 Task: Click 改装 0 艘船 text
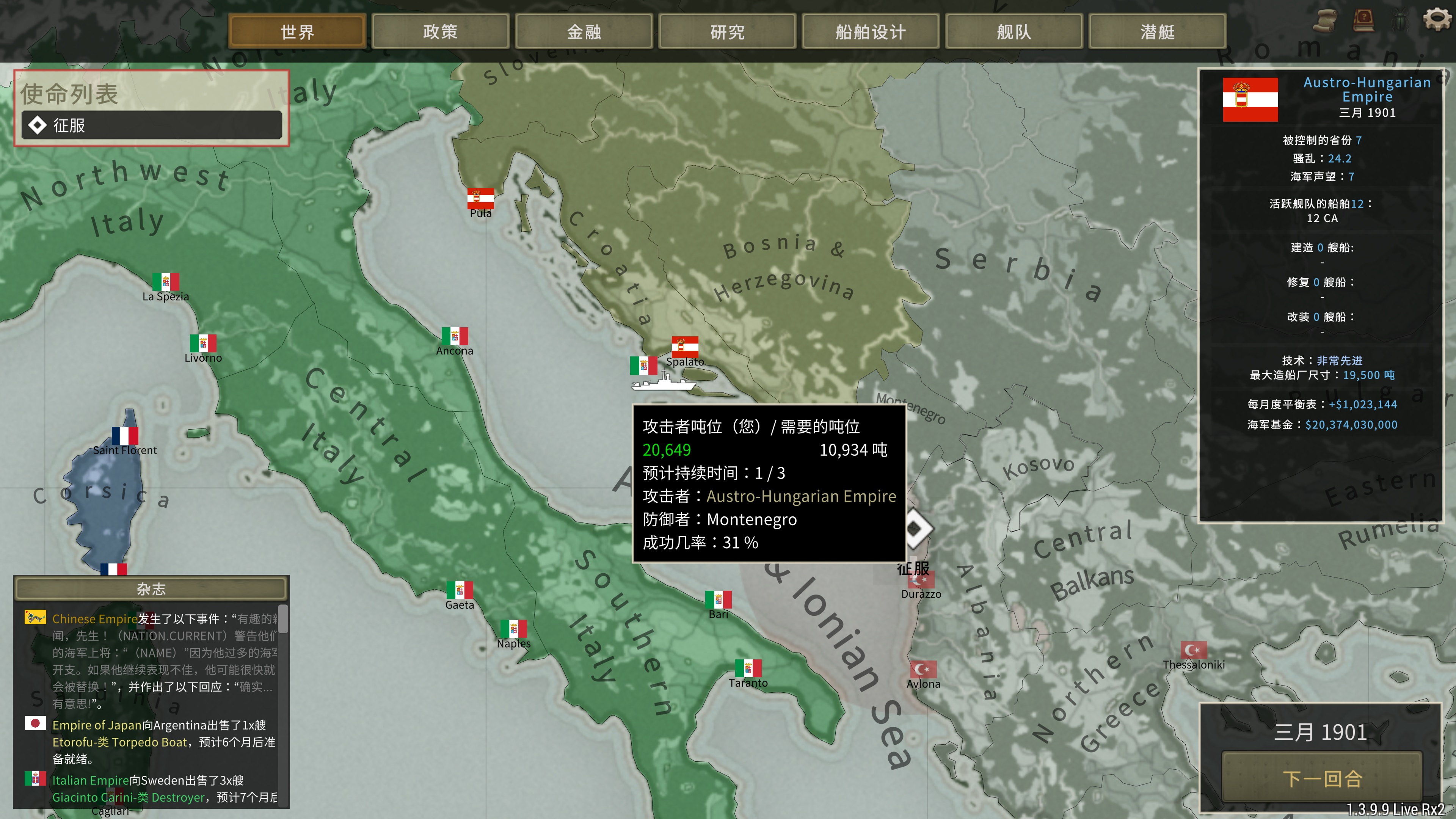(x=1321, y=317)
